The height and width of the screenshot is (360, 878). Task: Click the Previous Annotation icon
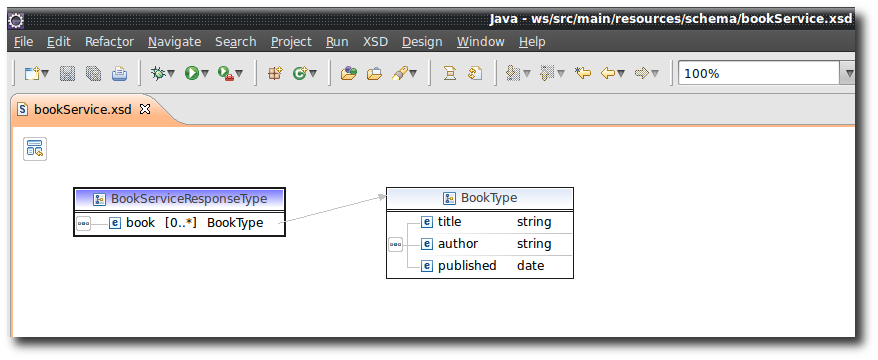547,73
